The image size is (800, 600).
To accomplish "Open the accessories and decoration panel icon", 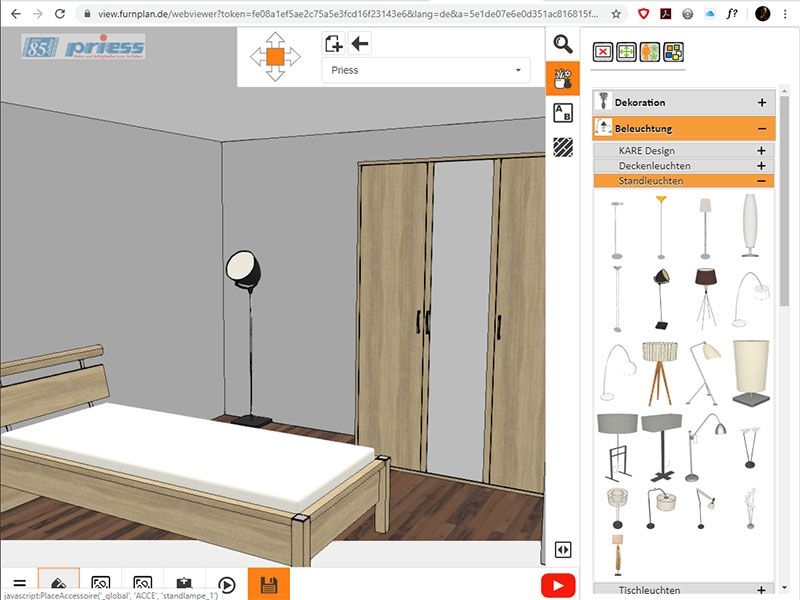I will (563, 79).
